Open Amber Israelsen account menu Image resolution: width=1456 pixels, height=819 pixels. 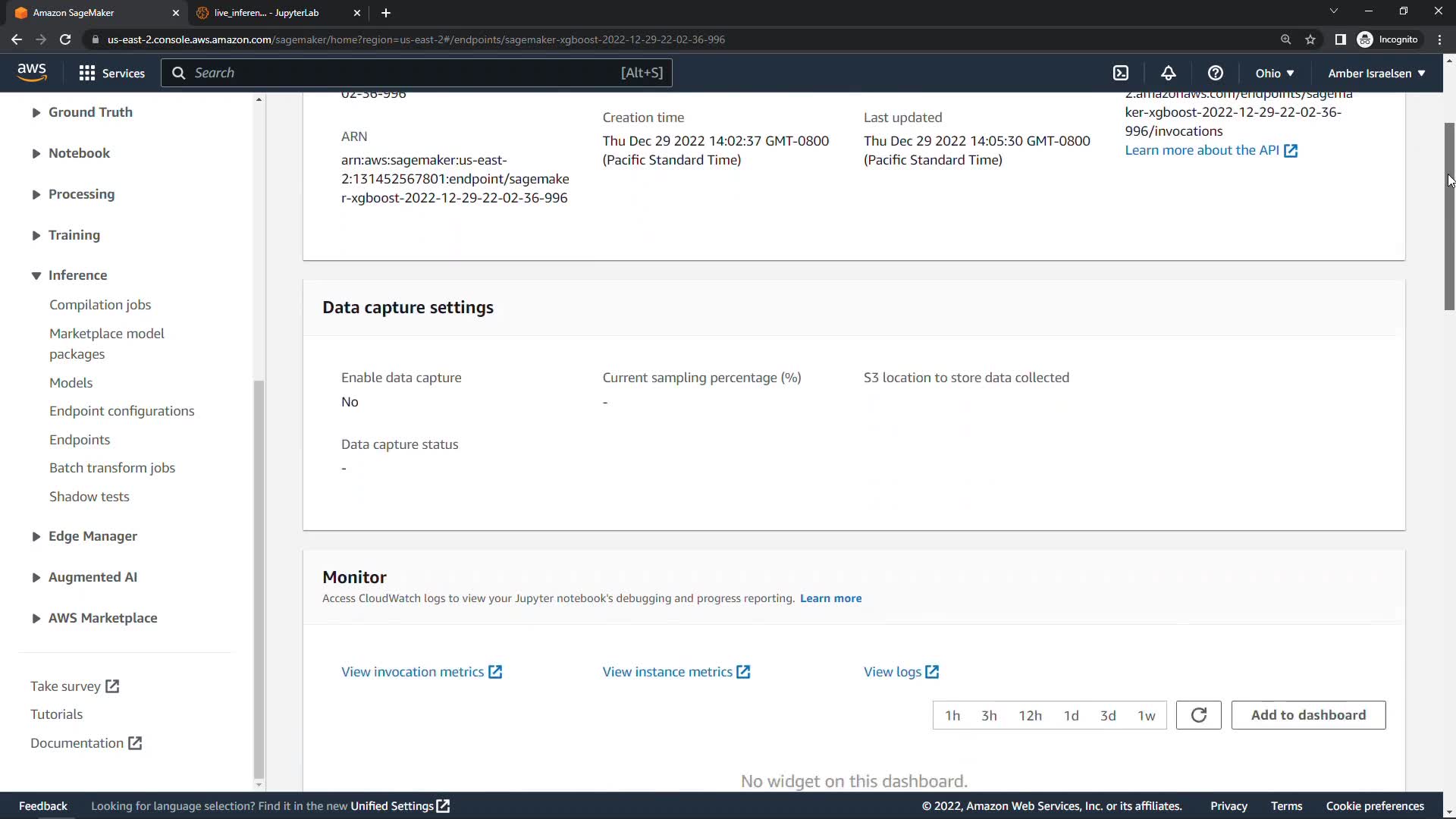point(1376,73)
